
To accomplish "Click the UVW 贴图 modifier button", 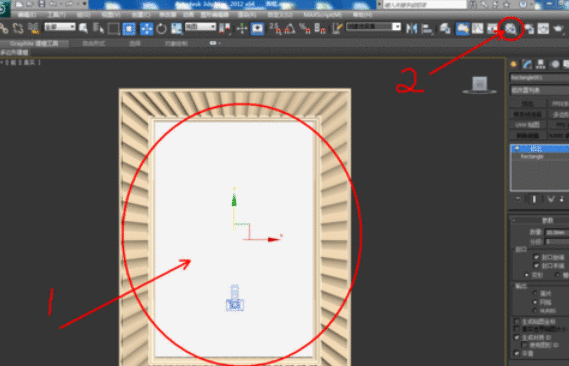I will coord(527,125).
